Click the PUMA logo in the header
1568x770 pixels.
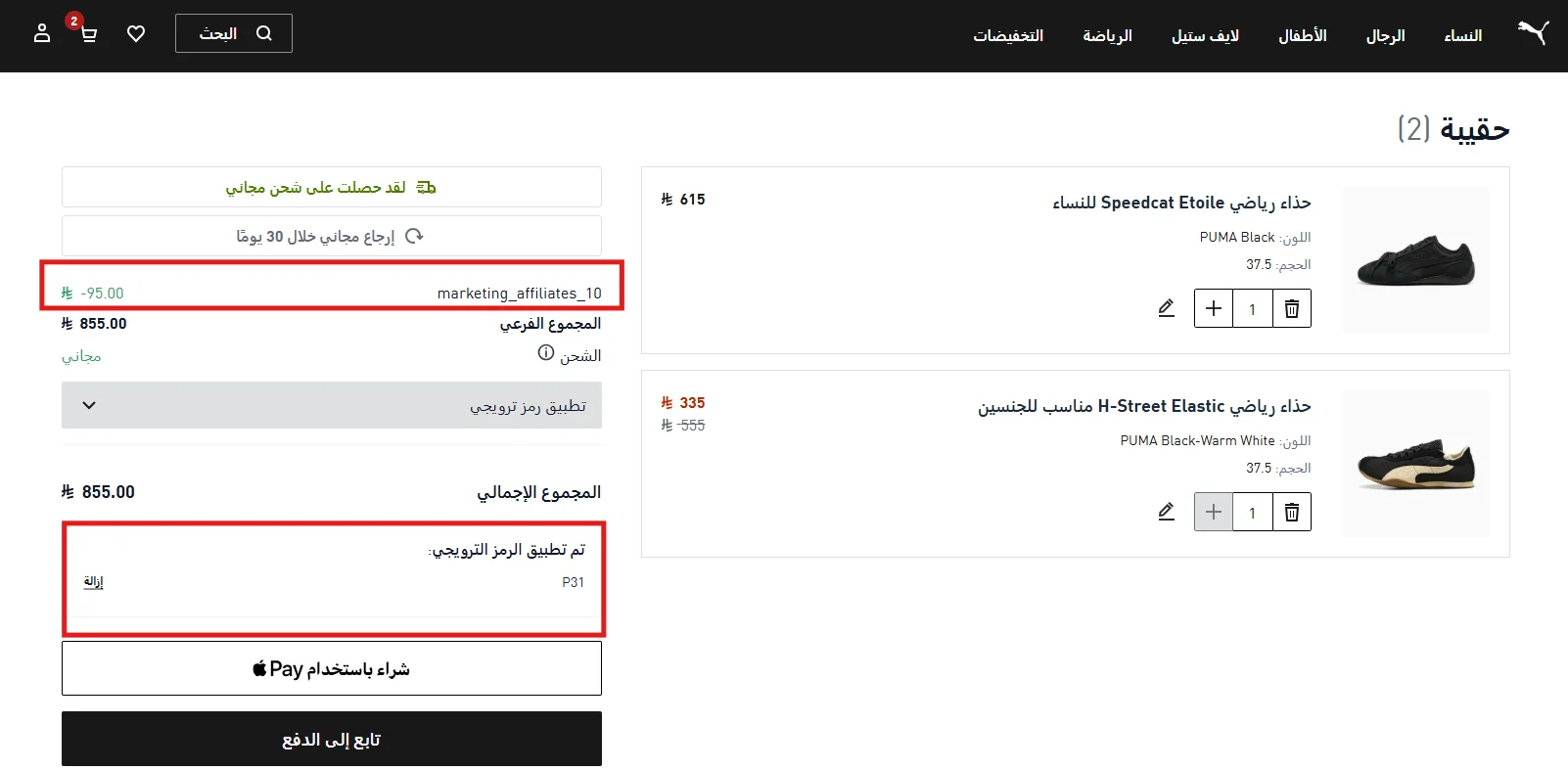1533,34
